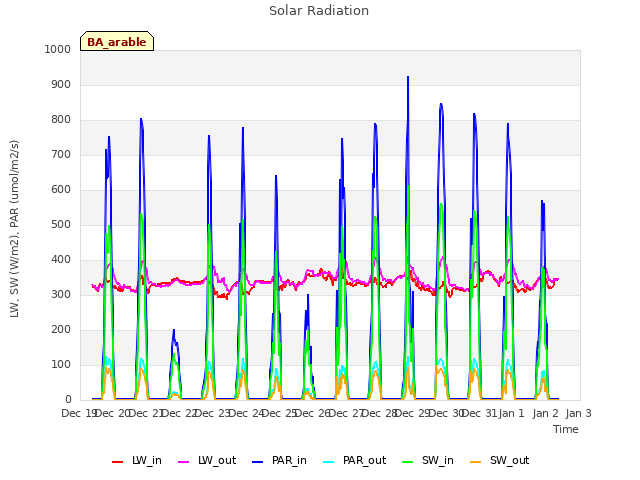Click the Jan 1 x-axis tick label

click(511, 413)
